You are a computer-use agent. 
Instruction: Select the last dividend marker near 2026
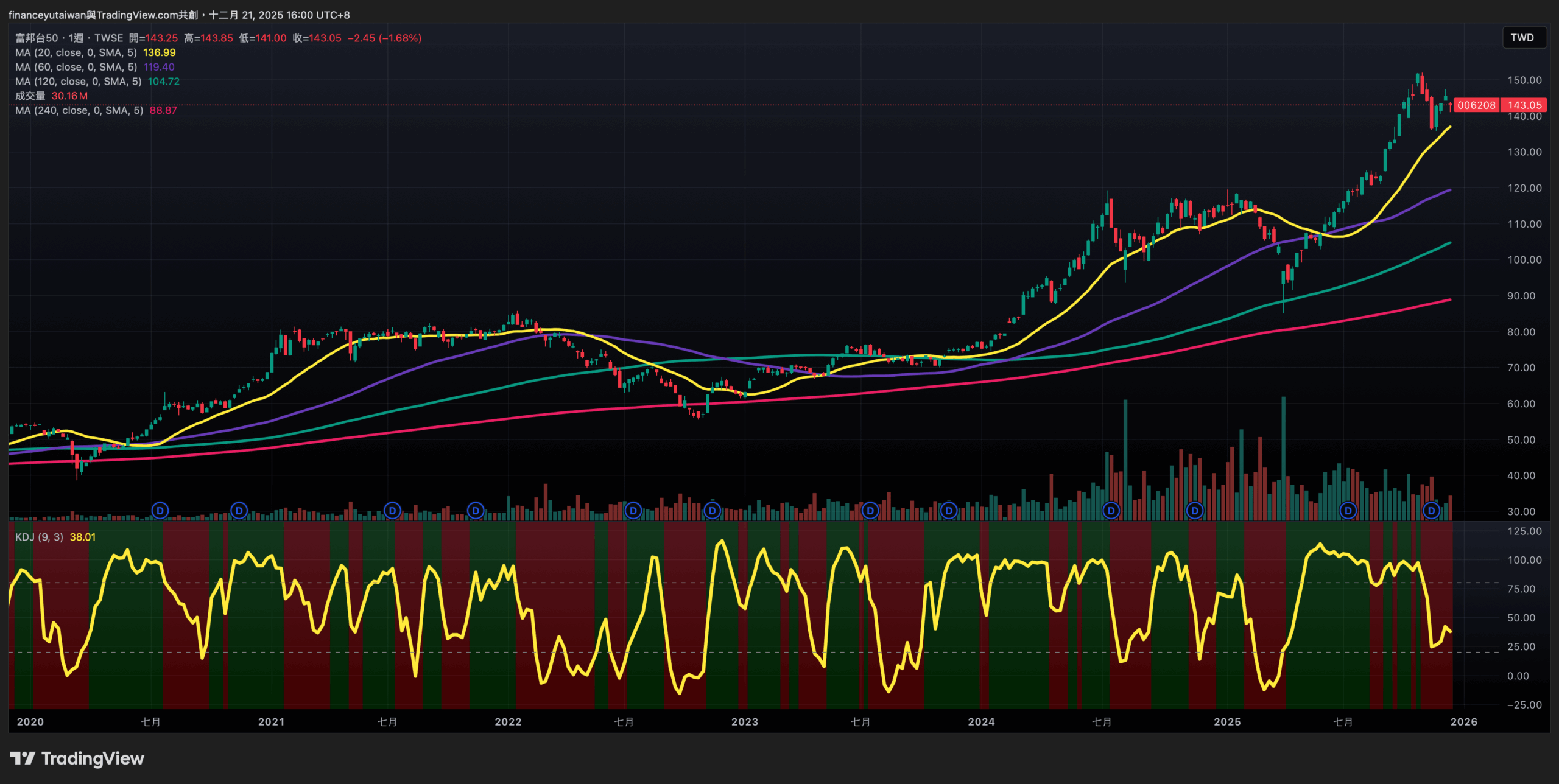coord(1432,510)
